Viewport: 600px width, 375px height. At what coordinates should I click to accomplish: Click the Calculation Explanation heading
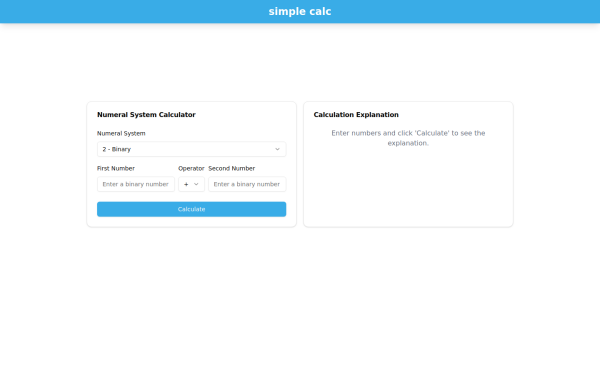(x=356, y=115)
